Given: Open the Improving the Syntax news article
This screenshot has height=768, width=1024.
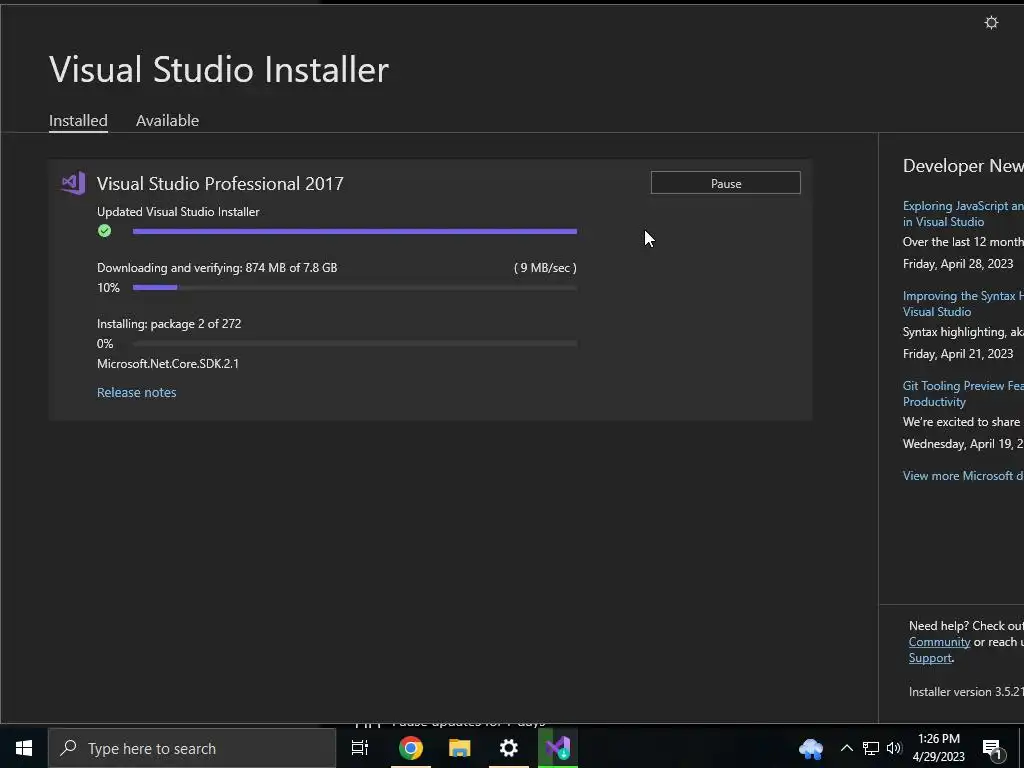Looking at the screenshot, I should [963, 304].
